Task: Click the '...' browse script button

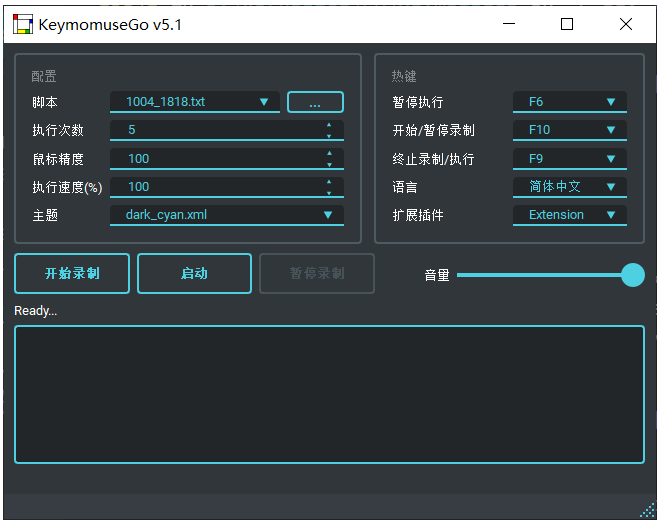Action: (315, 102)
